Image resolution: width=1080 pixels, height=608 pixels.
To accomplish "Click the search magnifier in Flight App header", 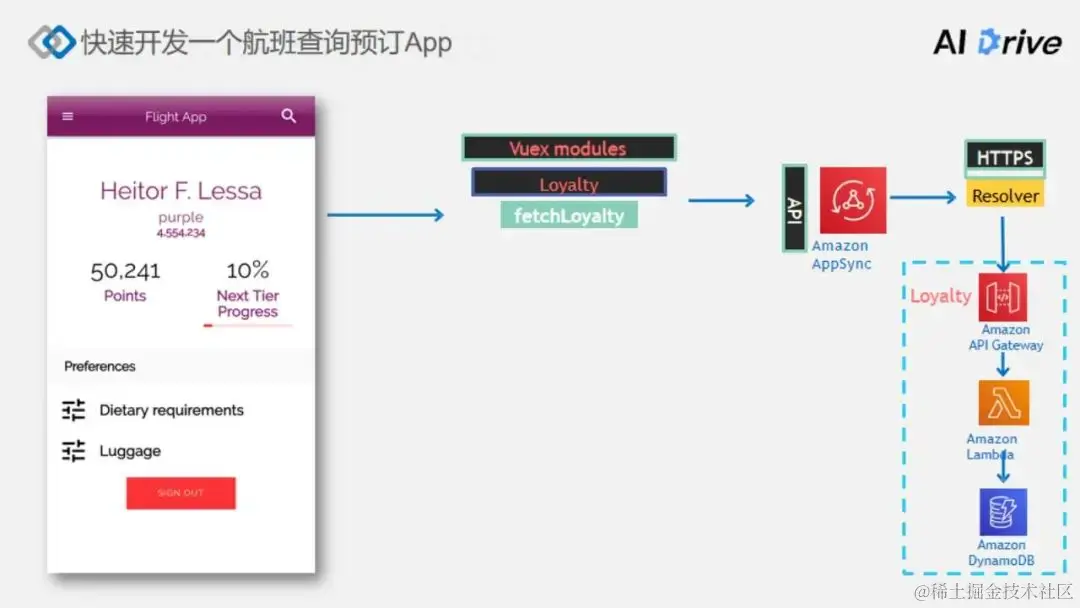I will [289, 116].
